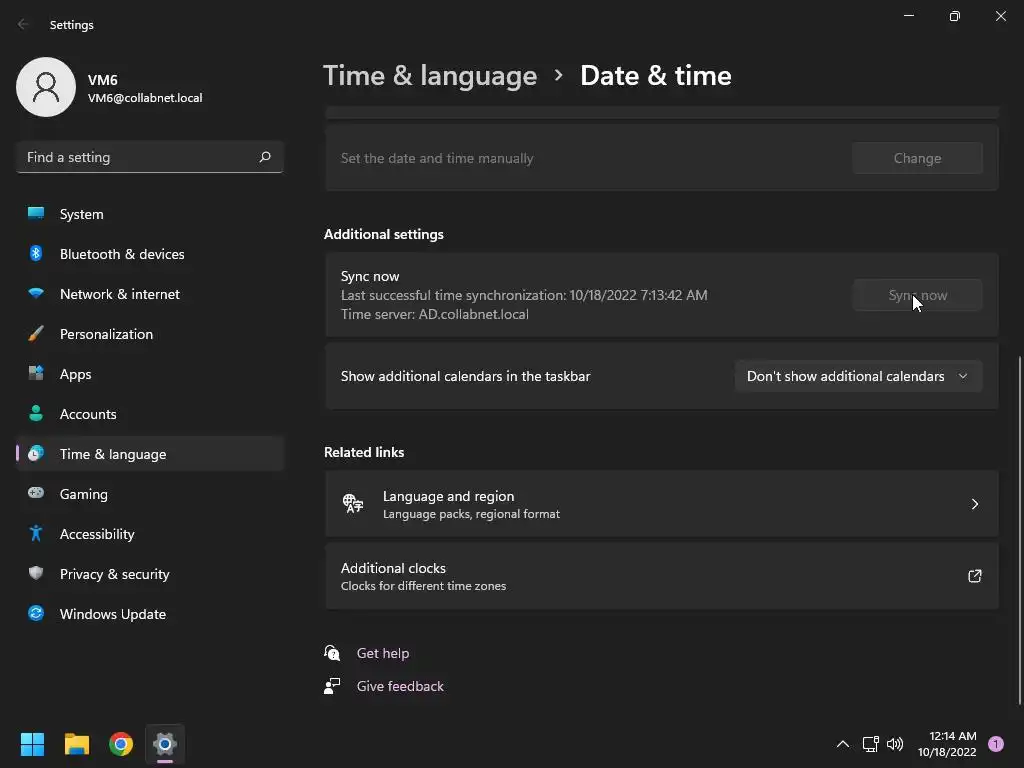Click the Sync now button
The image size is (1024, 768).
point(917,295)
